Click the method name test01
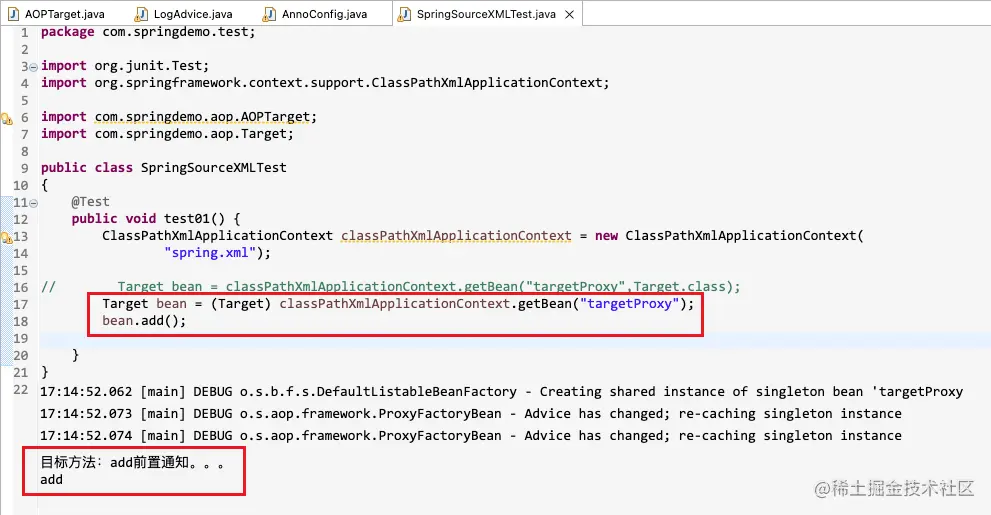991x515 pixels. tap(186, 219)
